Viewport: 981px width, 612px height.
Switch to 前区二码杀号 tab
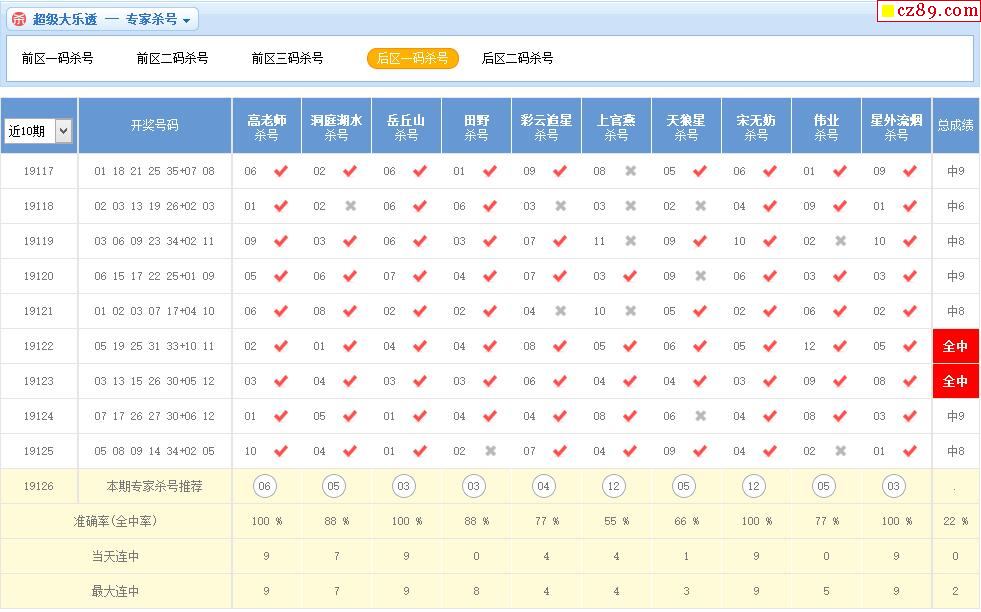tap(173, 58)
